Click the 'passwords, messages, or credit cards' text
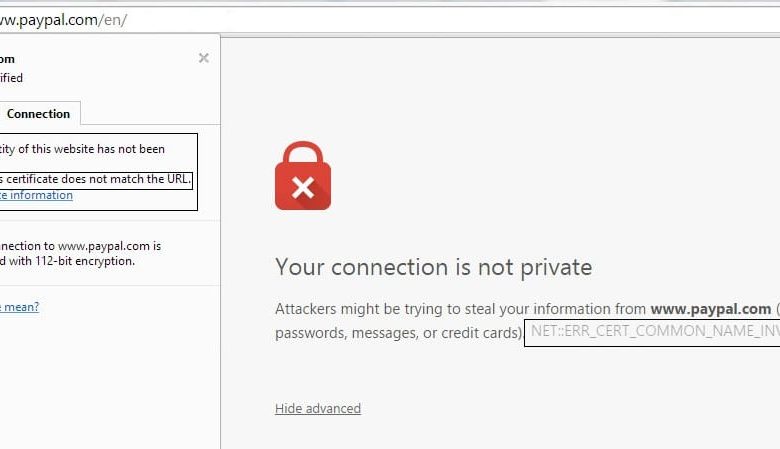 (398, 333)
